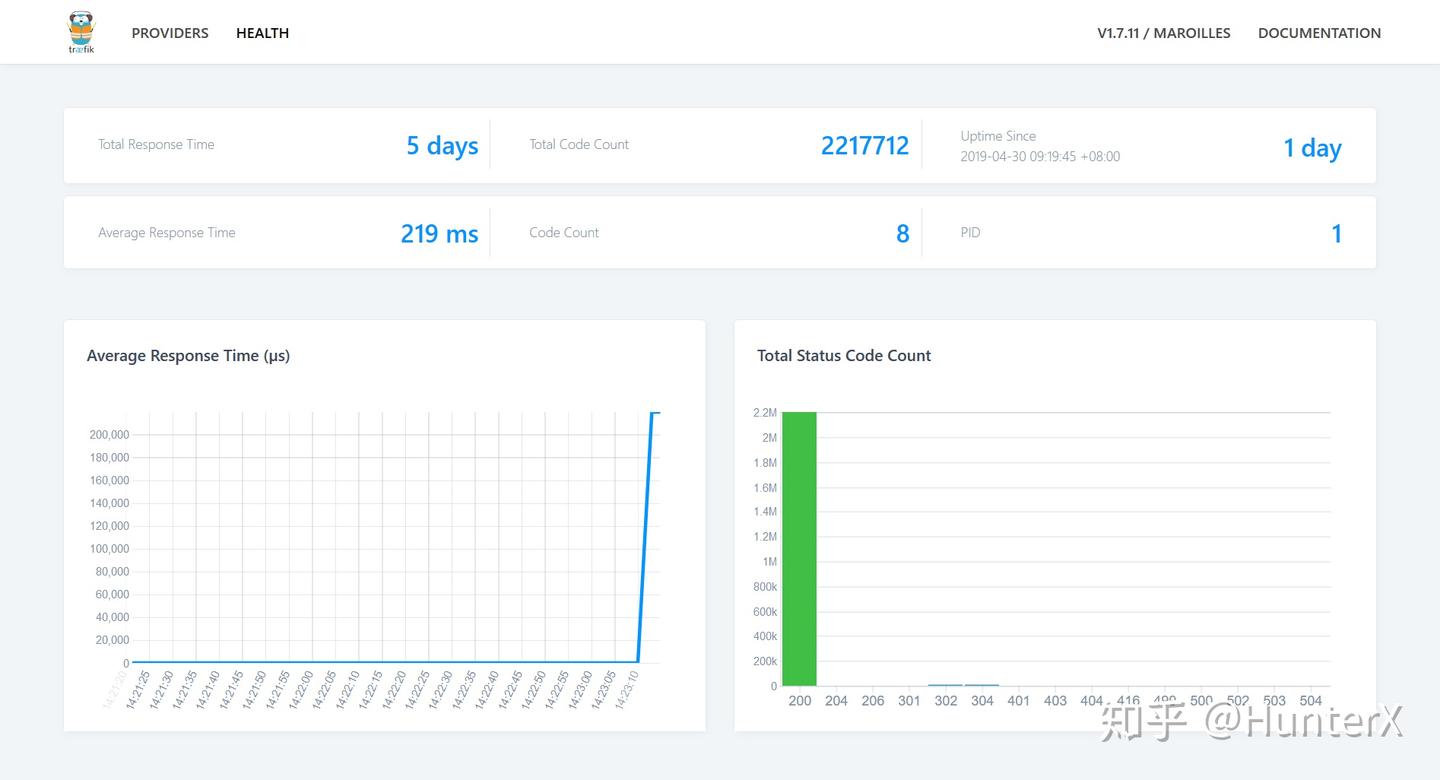Click the Total Status Code Count title
Image resolution: width=1440 pixels, height=780 pixels.
(x=844, y=355)
